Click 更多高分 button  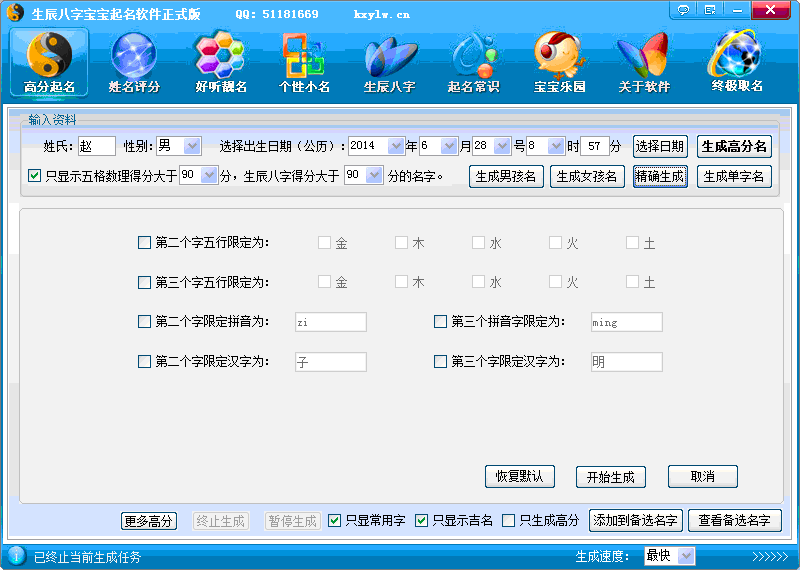pos(149,521)
